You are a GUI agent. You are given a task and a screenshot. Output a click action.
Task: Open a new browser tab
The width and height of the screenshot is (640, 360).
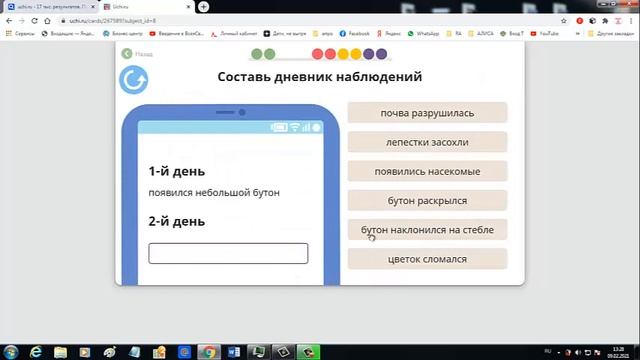pos(203,7)
